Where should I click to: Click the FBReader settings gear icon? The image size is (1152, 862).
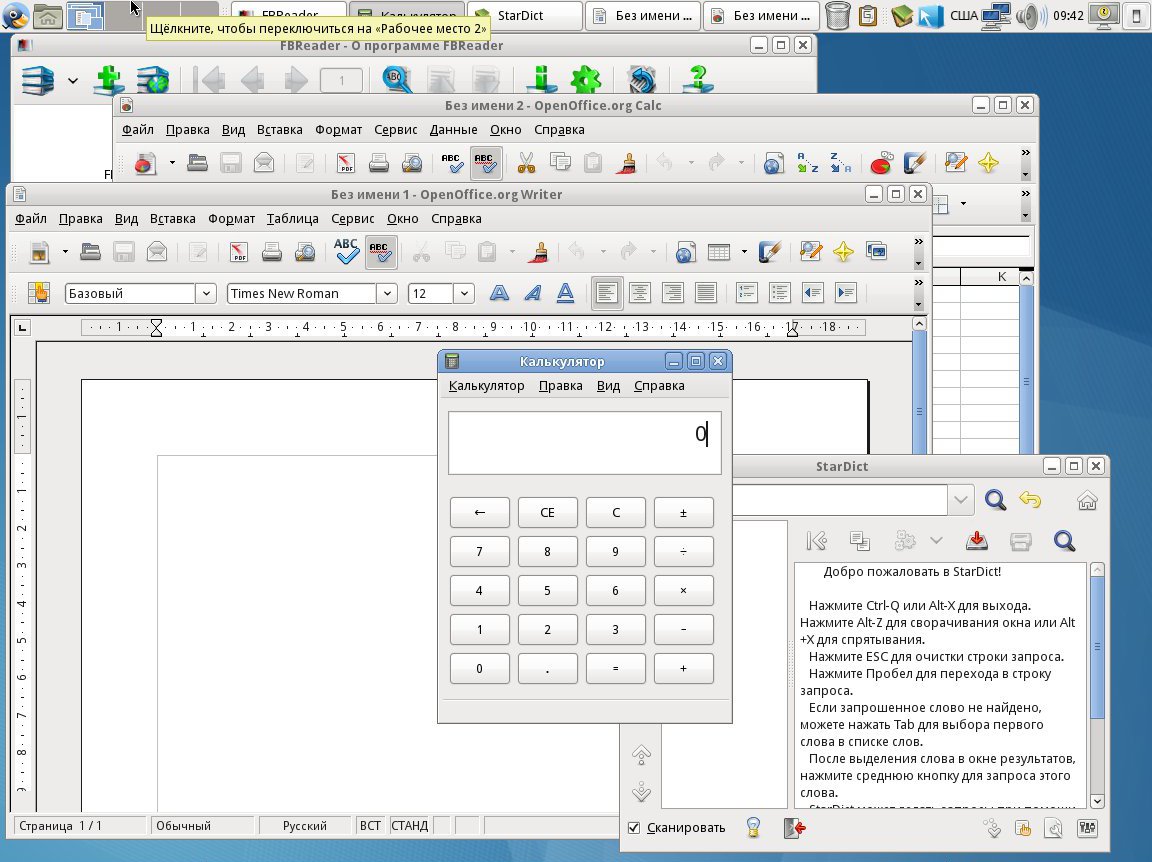pyautogui.click(x=584, y=79)
